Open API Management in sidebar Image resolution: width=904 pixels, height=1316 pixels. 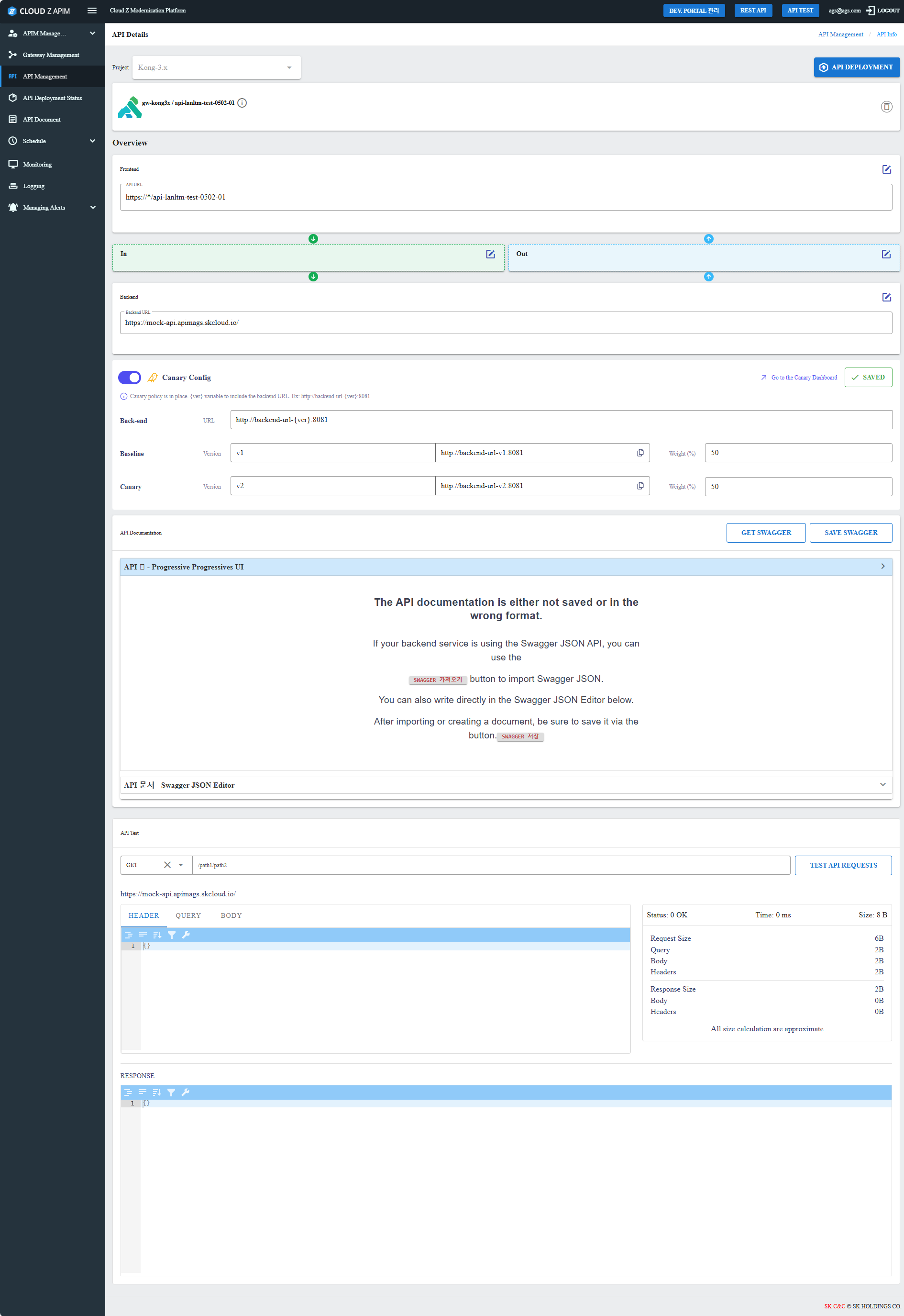point(52,77)
